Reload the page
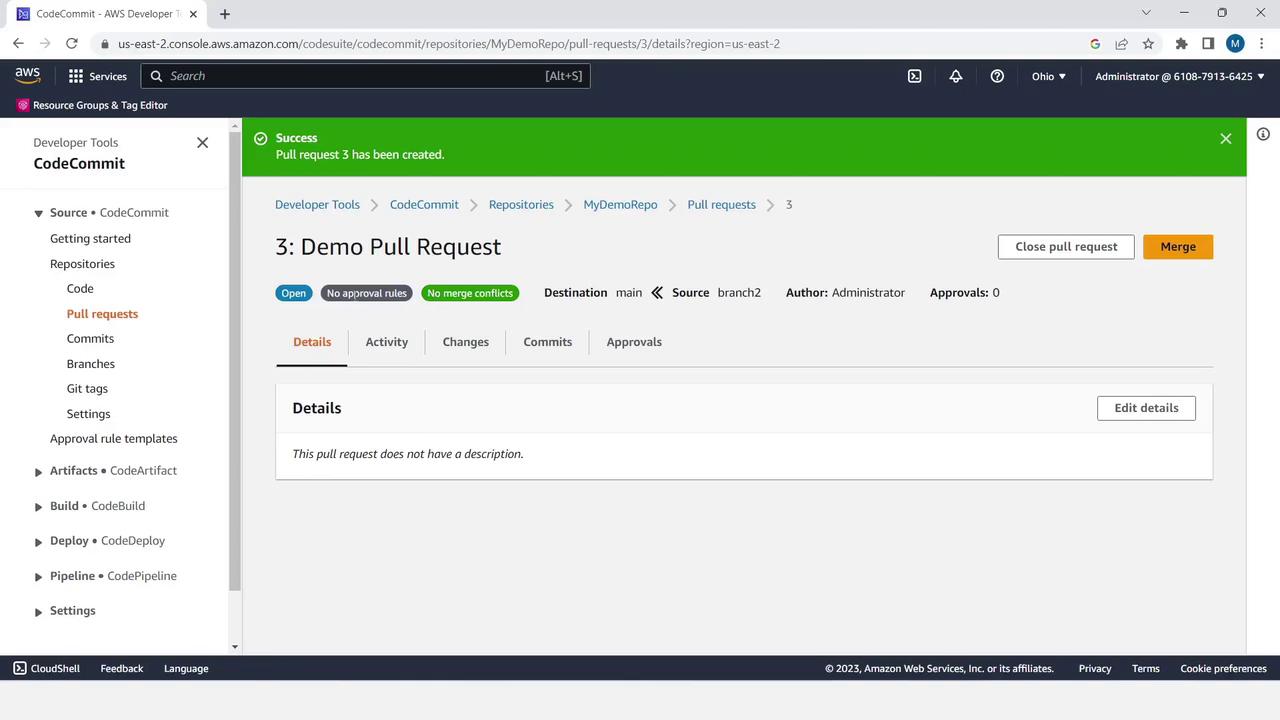The height and width of the screenshot is (720, 1280). (72, 43)
